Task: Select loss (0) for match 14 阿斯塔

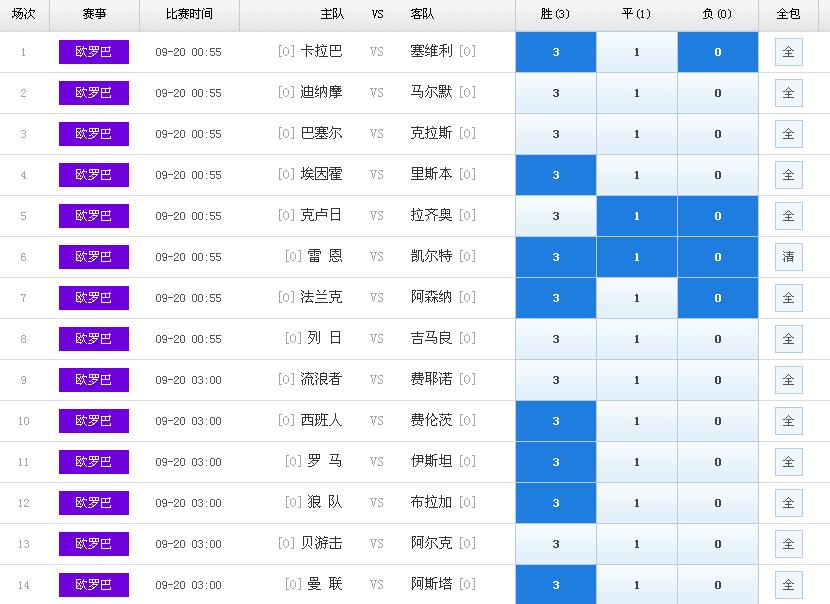Action: [x=718, y=585]
